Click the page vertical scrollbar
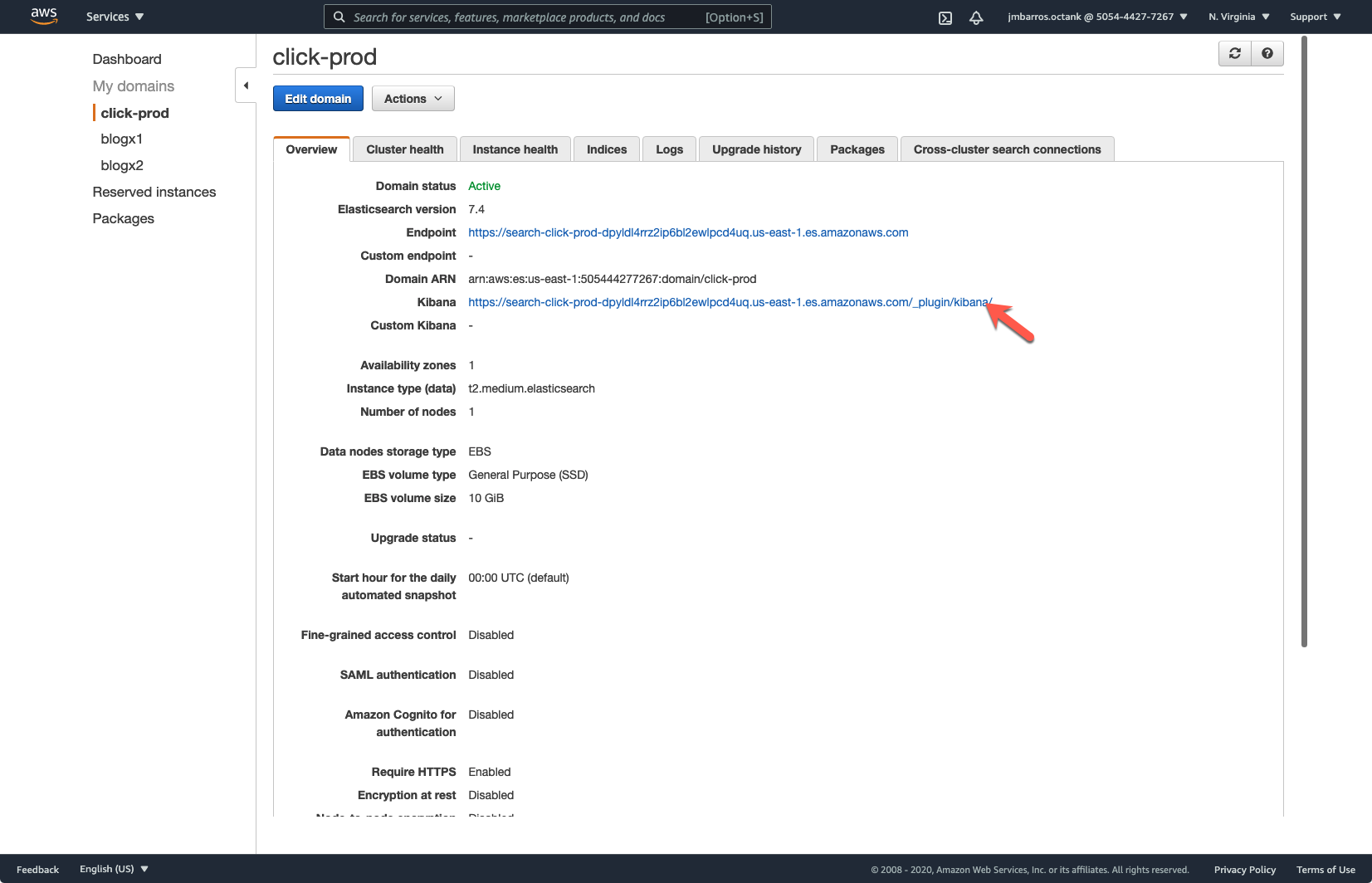This screenshot has height=883, width=1372. point(1304,342)
